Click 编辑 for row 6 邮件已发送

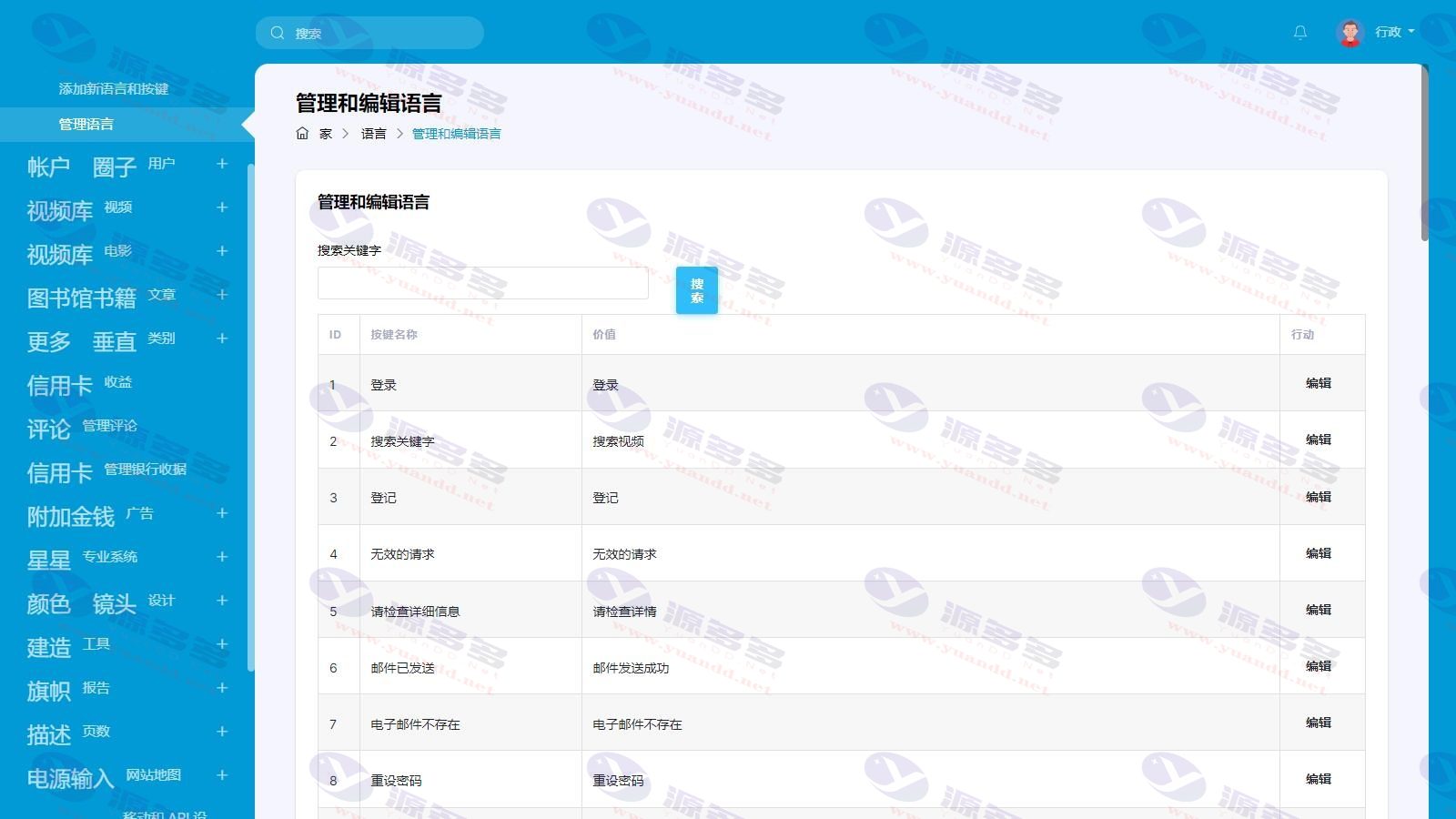pyautogui.click(x=1319, y=666)
